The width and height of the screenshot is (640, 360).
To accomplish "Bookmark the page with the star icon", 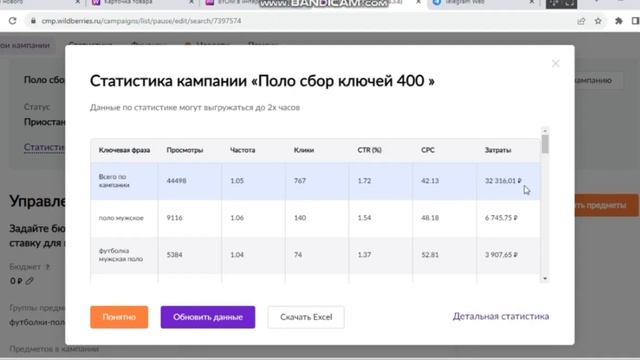I will (x=598, y=21).
